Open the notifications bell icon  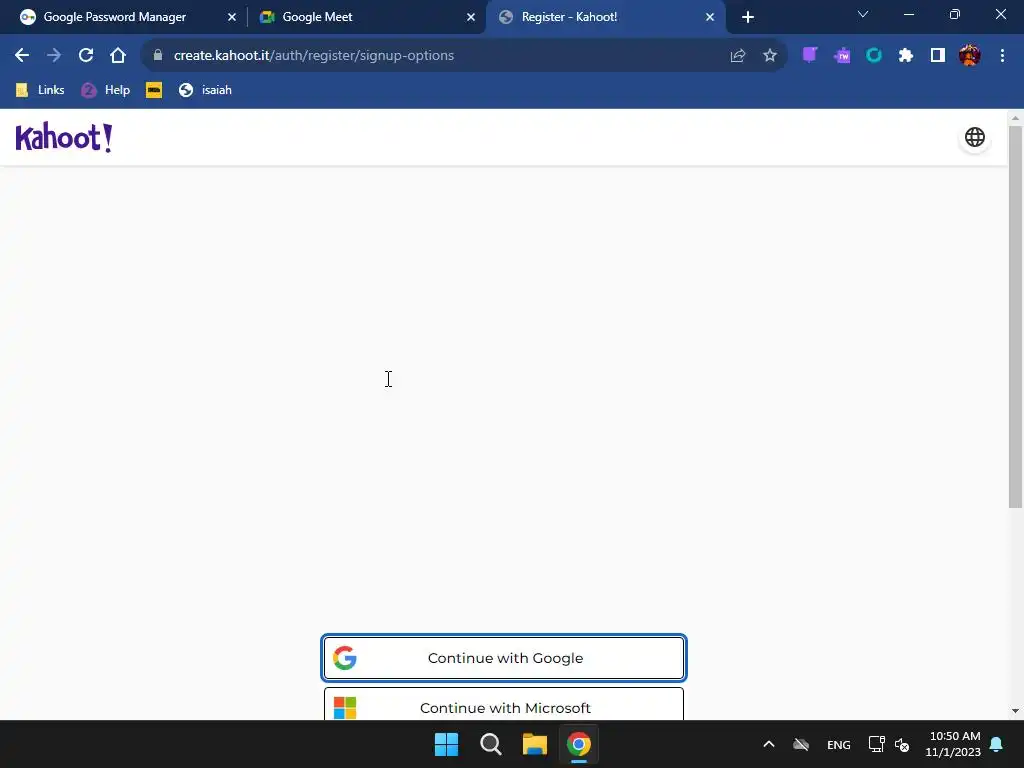pos(997,744)
